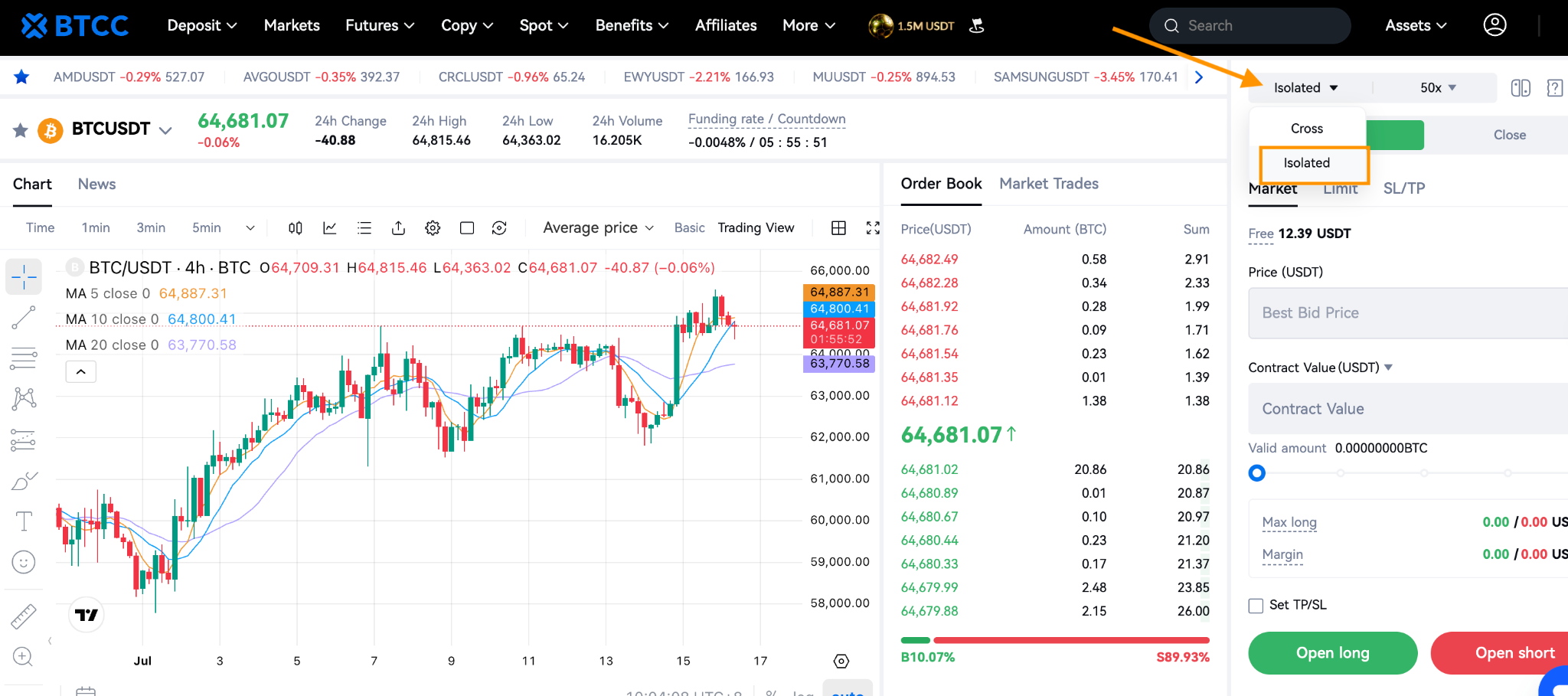Choose Isolated margin mode option
This screenshot has height=696, width=1568.
click(x=1306, y=163)
